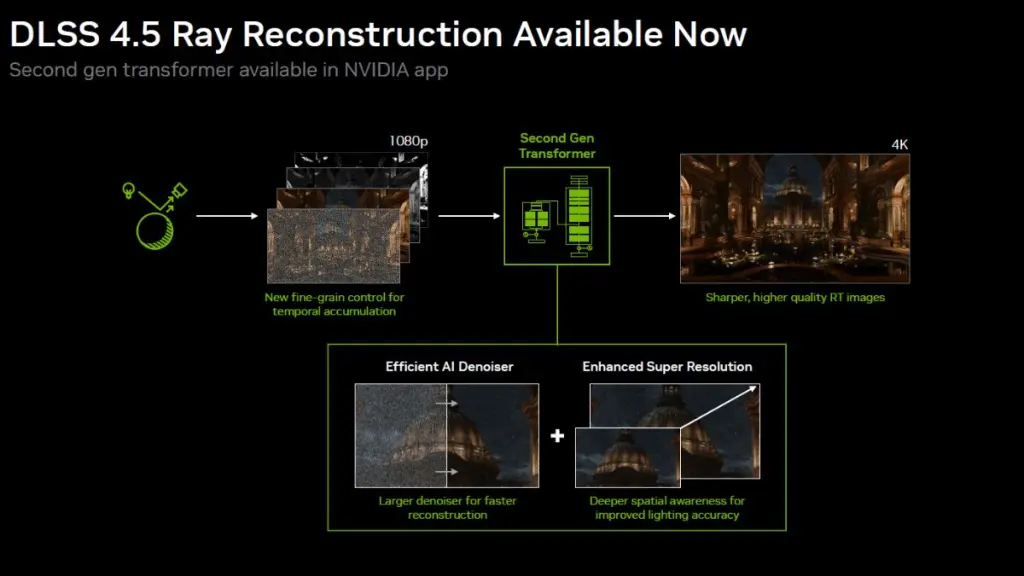Click the 'Enhanced Super Resolution' heading
The height and width of the screenshot is (576, 1024).
(667, 366)
